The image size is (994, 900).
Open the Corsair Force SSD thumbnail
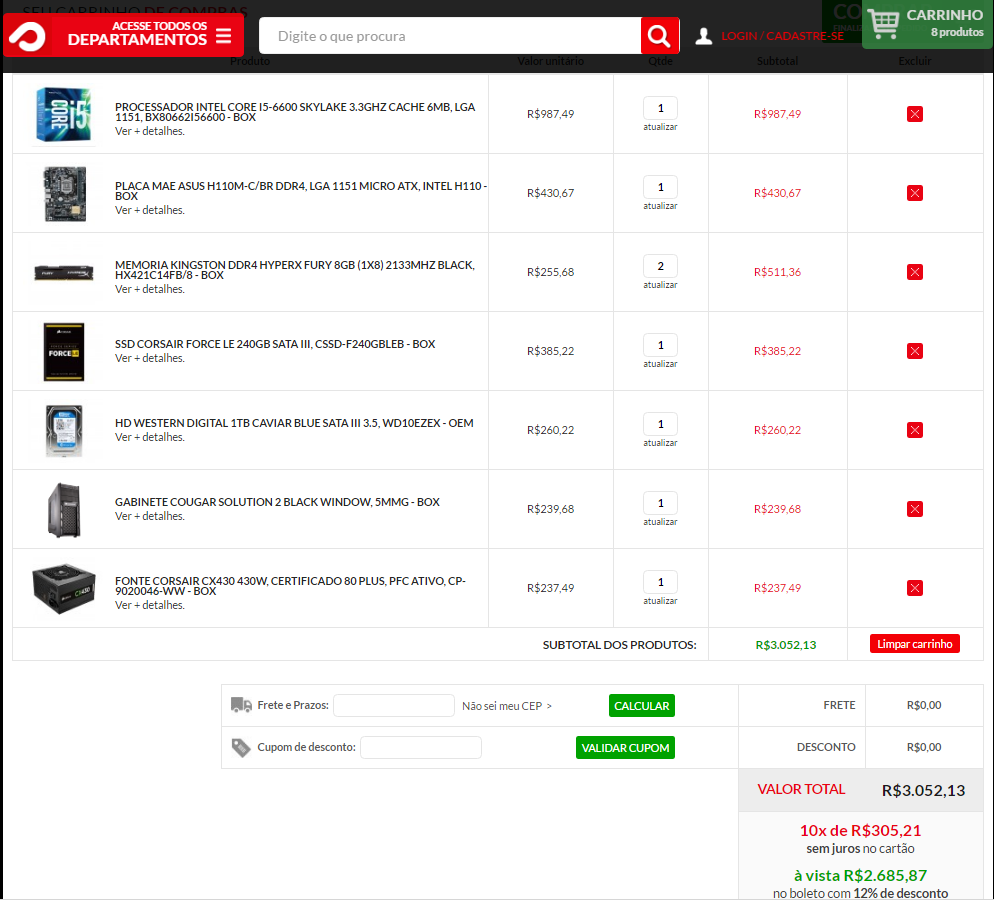pos(63,352)
